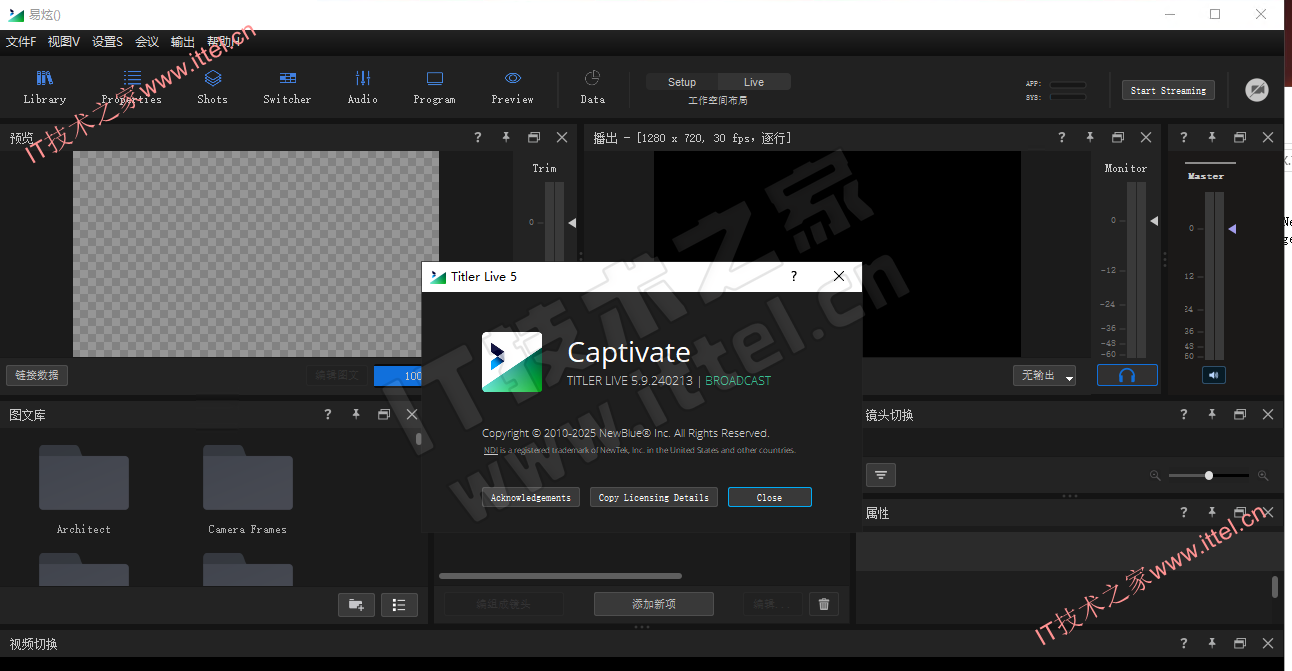This screenshot has width=1292, height=671.
Task: Open the 无输出 output dropdown
Action: tap(1044, 375)
